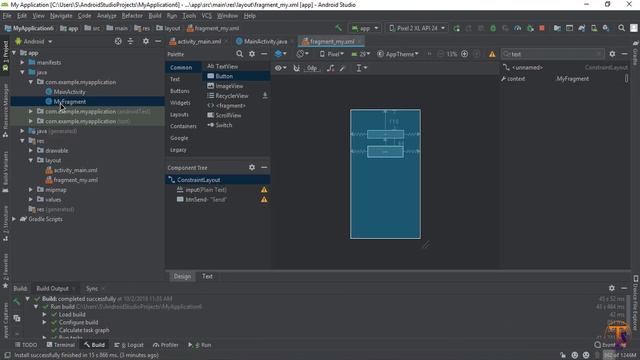Click the Search Everywhere magnifier icon
This screenshot has width=640, height=360.
pos(621,28)
